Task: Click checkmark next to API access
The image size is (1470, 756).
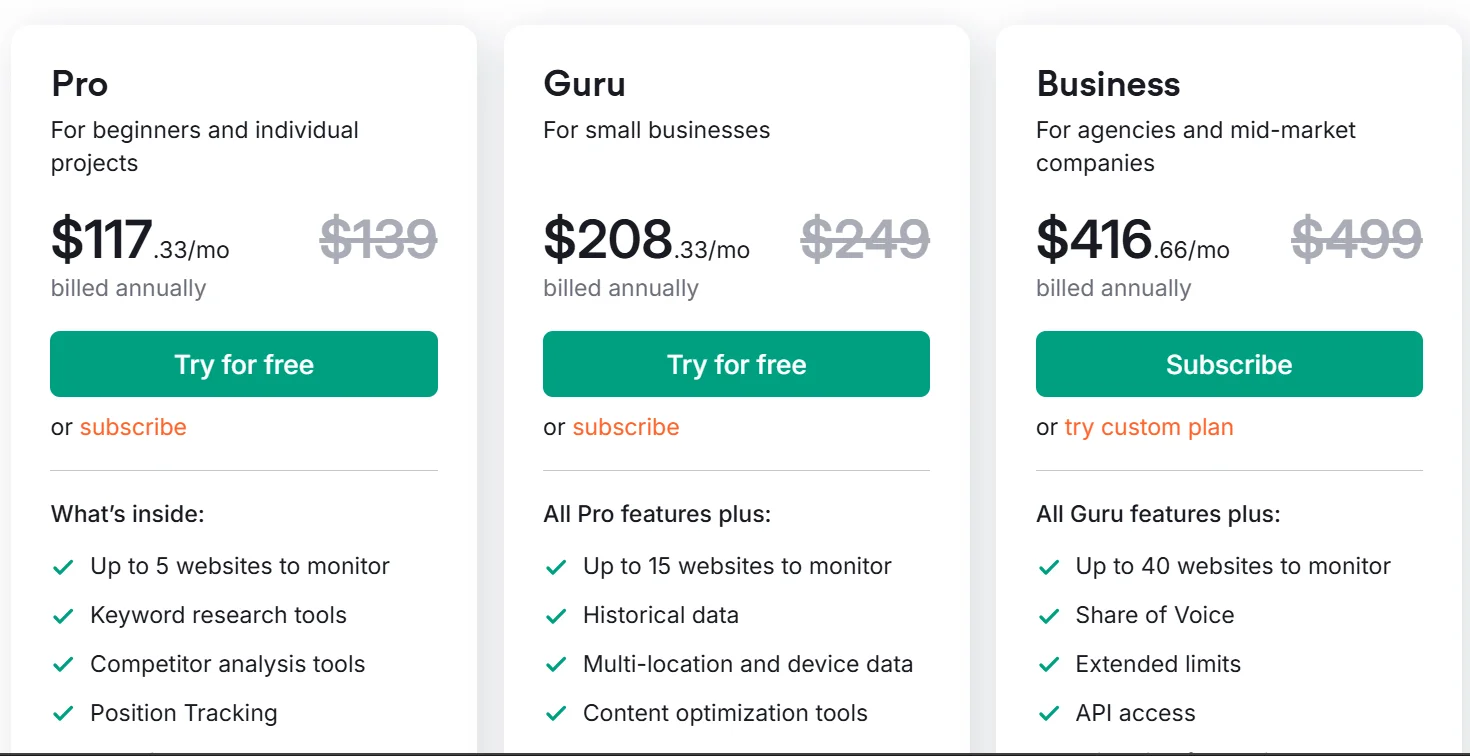Action: [x=1049, y=714]
